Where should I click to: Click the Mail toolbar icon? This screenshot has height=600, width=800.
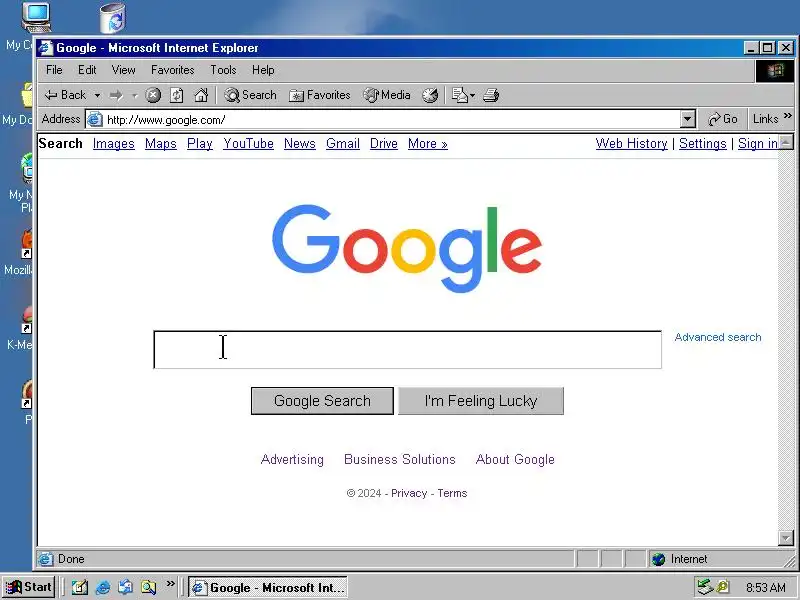(459, 95)
